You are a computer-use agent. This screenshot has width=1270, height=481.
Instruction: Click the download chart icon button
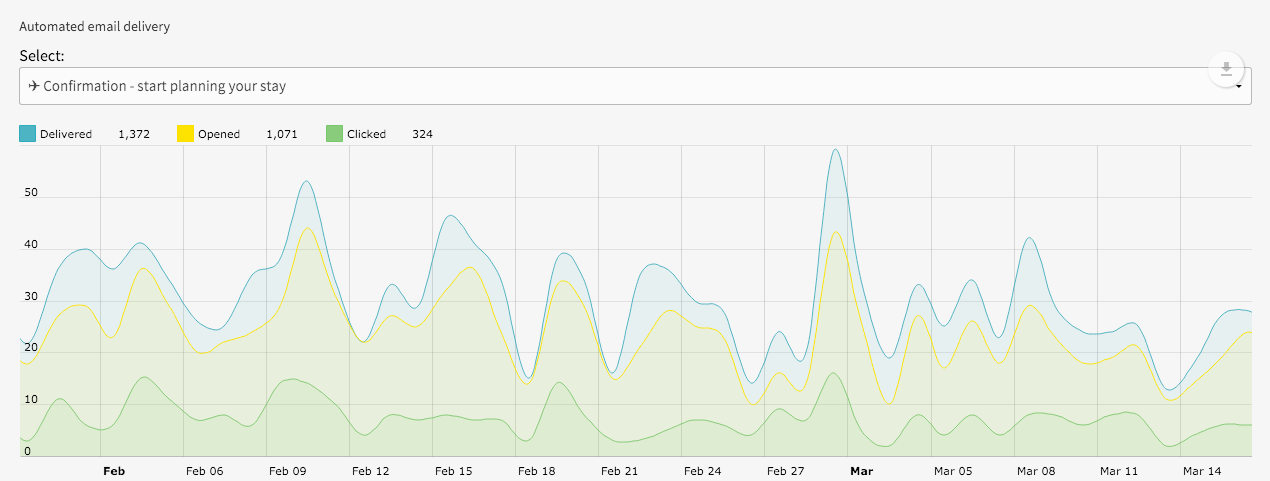[1226, 69]
